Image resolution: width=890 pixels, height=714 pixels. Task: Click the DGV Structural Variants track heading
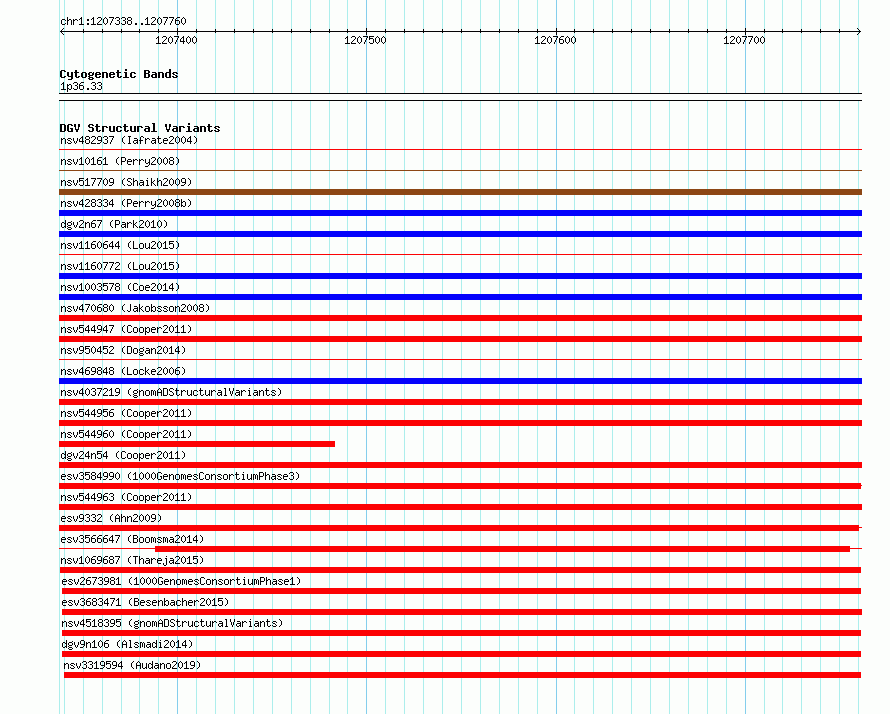(140, 128)
